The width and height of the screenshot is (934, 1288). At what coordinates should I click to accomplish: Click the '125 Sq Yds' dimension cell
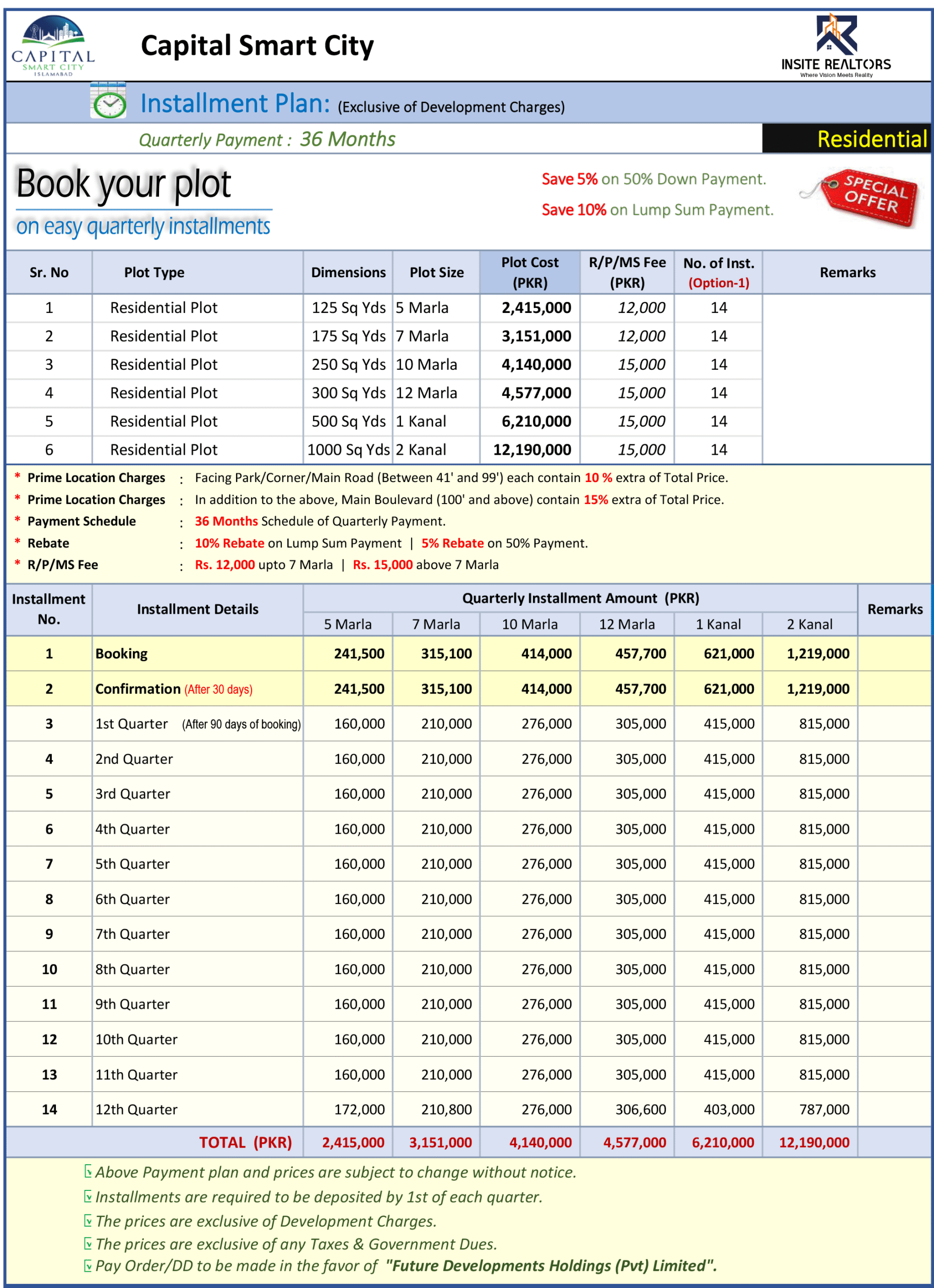coord(348,308)
